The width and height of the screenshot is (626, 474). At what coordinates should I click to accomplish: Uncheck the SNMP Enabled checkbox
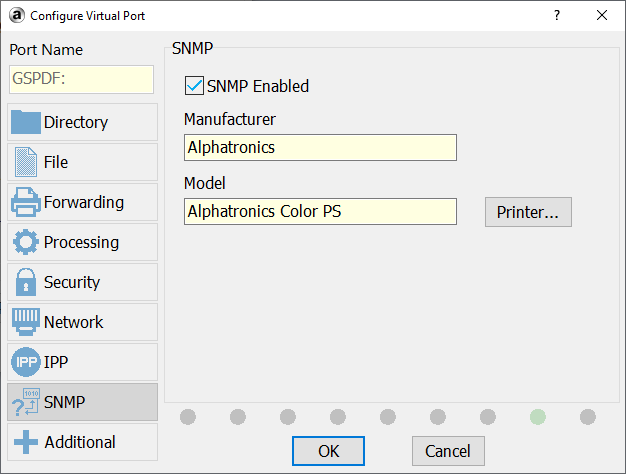(195, 86)
